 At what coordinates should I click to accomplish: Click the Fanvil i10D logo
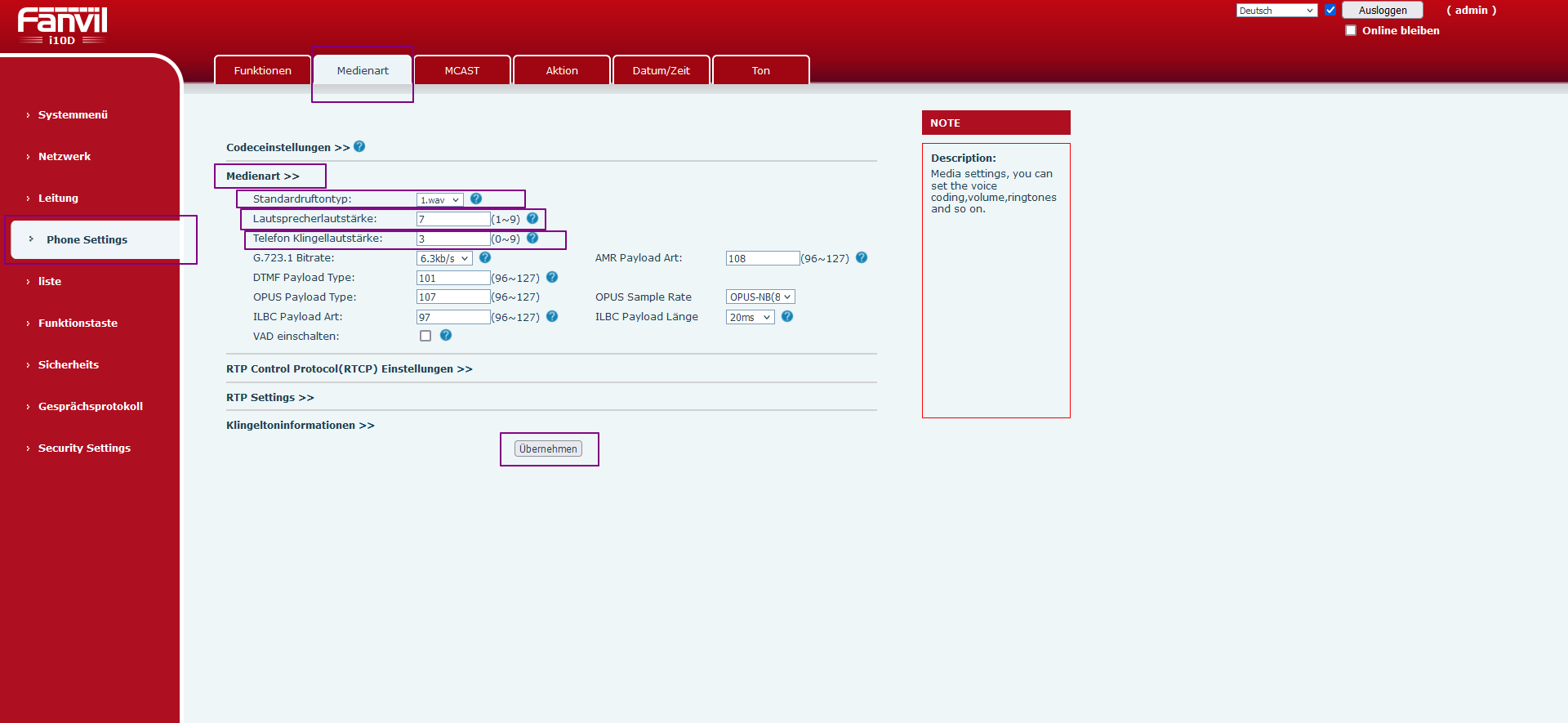pyautogui.click(x=62, y=25)
